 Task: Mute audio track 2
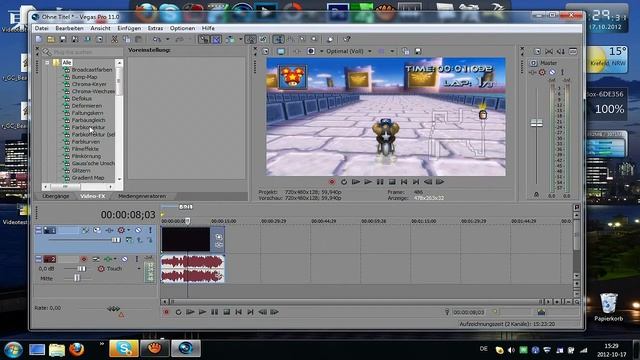(124, 259)
